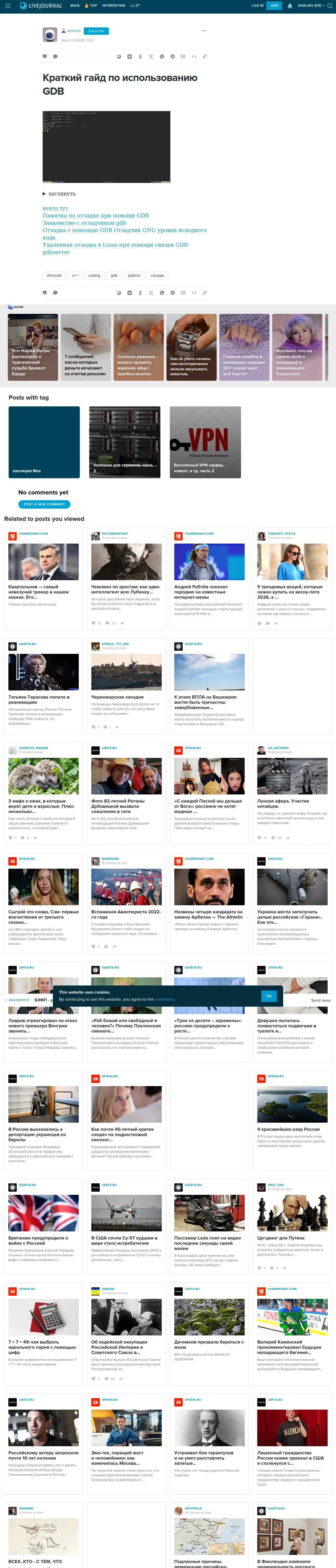Open the 'взято тут' link

click(x=55, y=208)
